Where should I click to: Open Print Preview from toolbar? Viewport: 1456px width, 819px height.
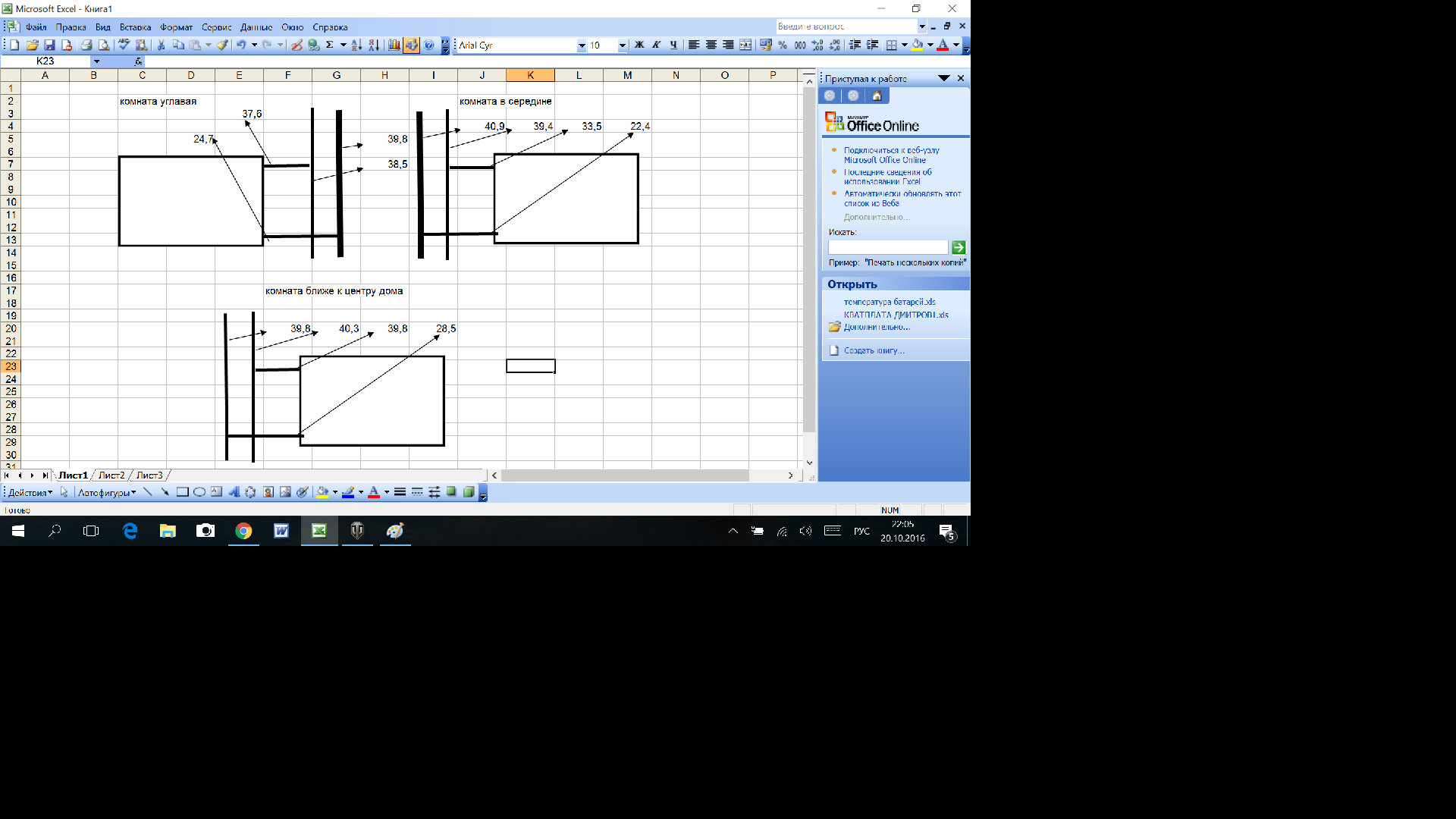(104, 45)
